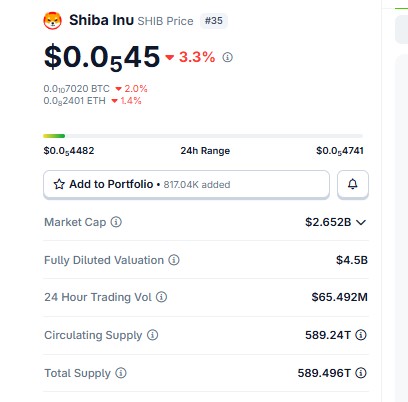This screenshot has height=402, width=408.
Task: Open info icon beside Total Supply label
Action: pos(121,373)
